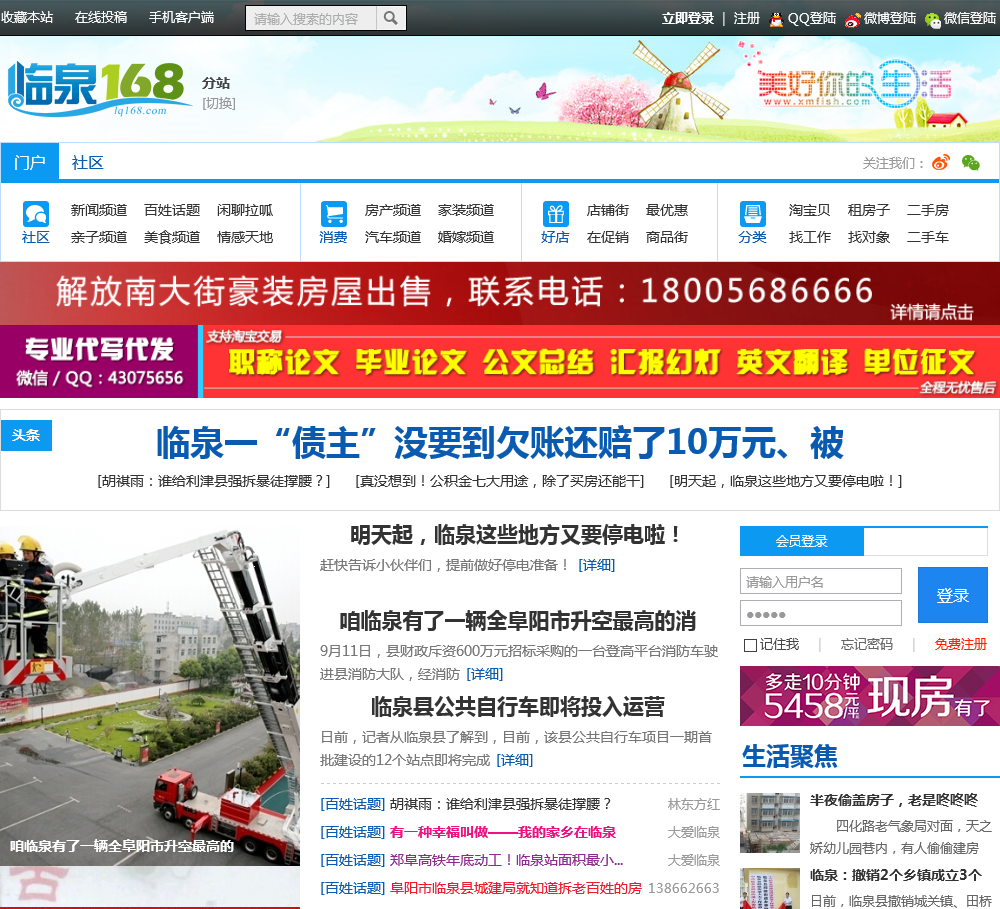
Task: Focus the username input field
Action: (x=821, y=581)
